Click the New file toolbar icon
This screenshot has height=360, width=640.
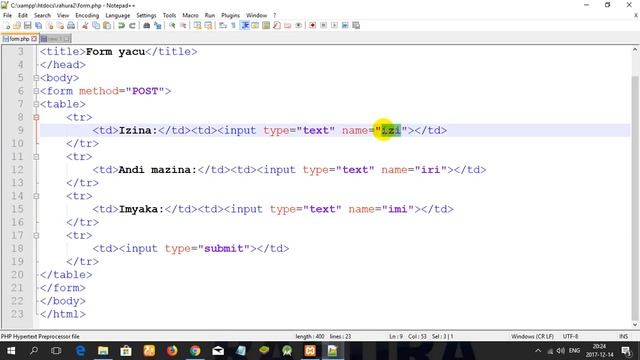(x=7, y=25)
